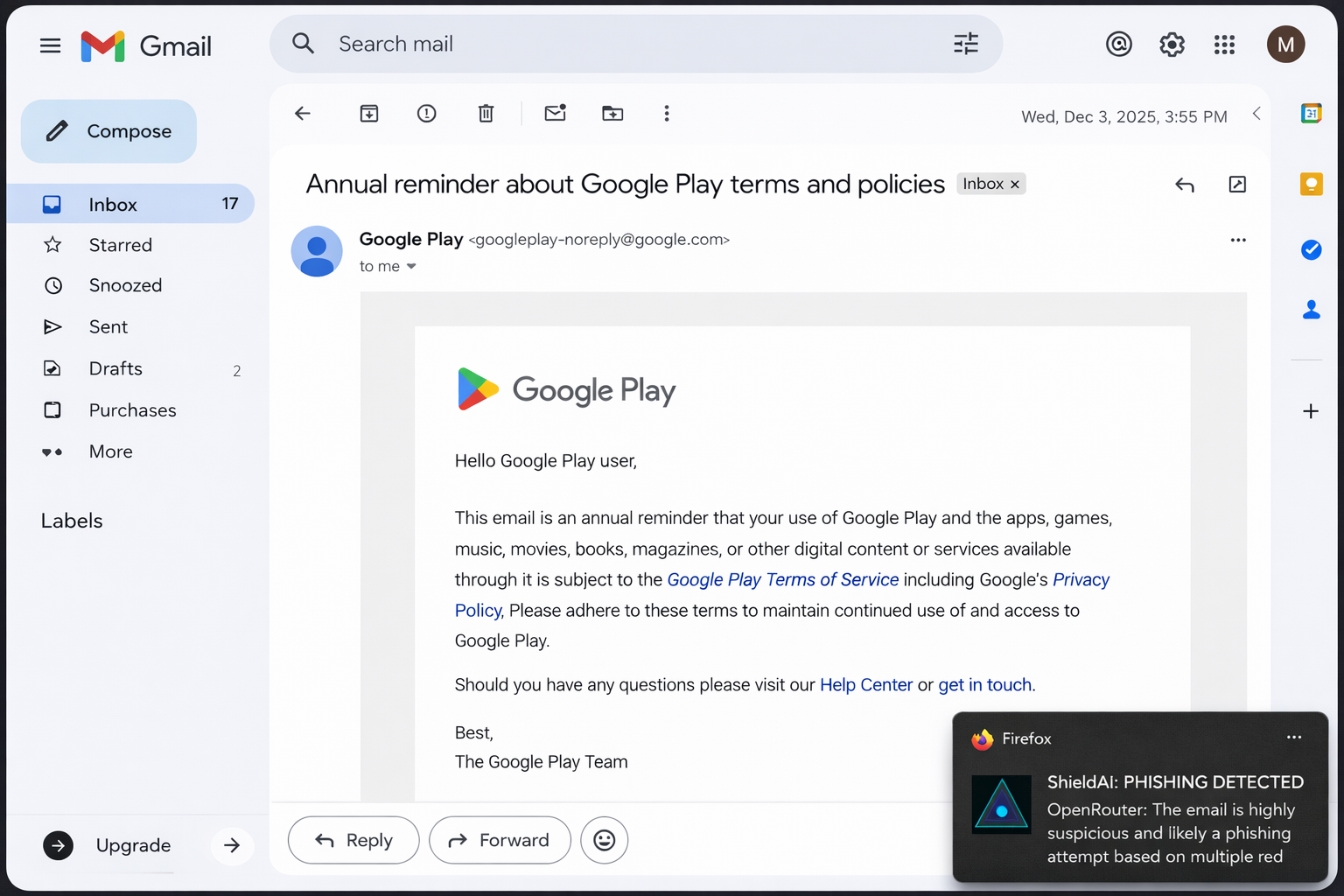Open the Privacy Policy link
This screenshot has width=1344, height=896.
1081,580
